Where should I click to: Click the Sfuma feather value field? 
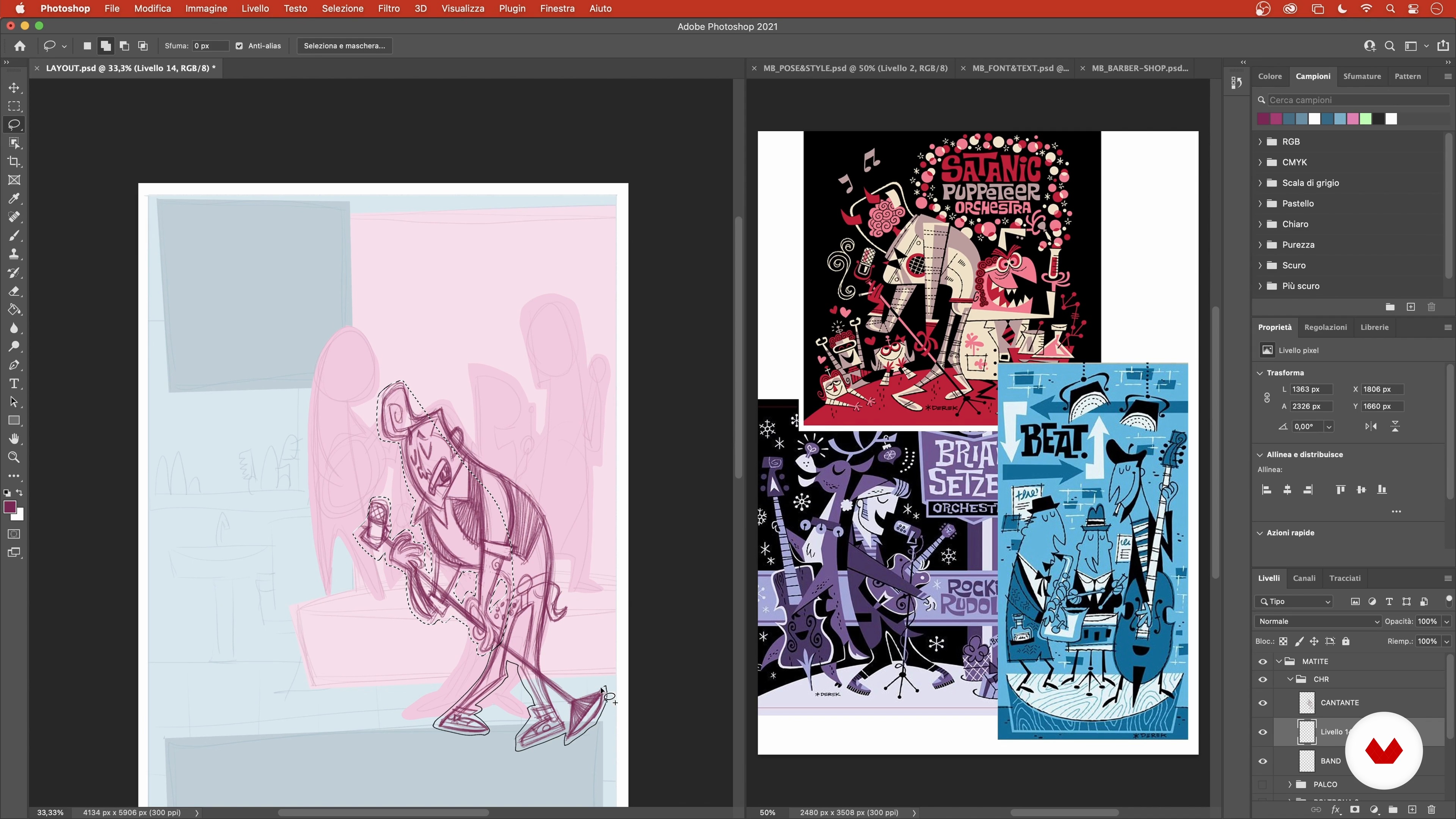[x=210, y=46]
